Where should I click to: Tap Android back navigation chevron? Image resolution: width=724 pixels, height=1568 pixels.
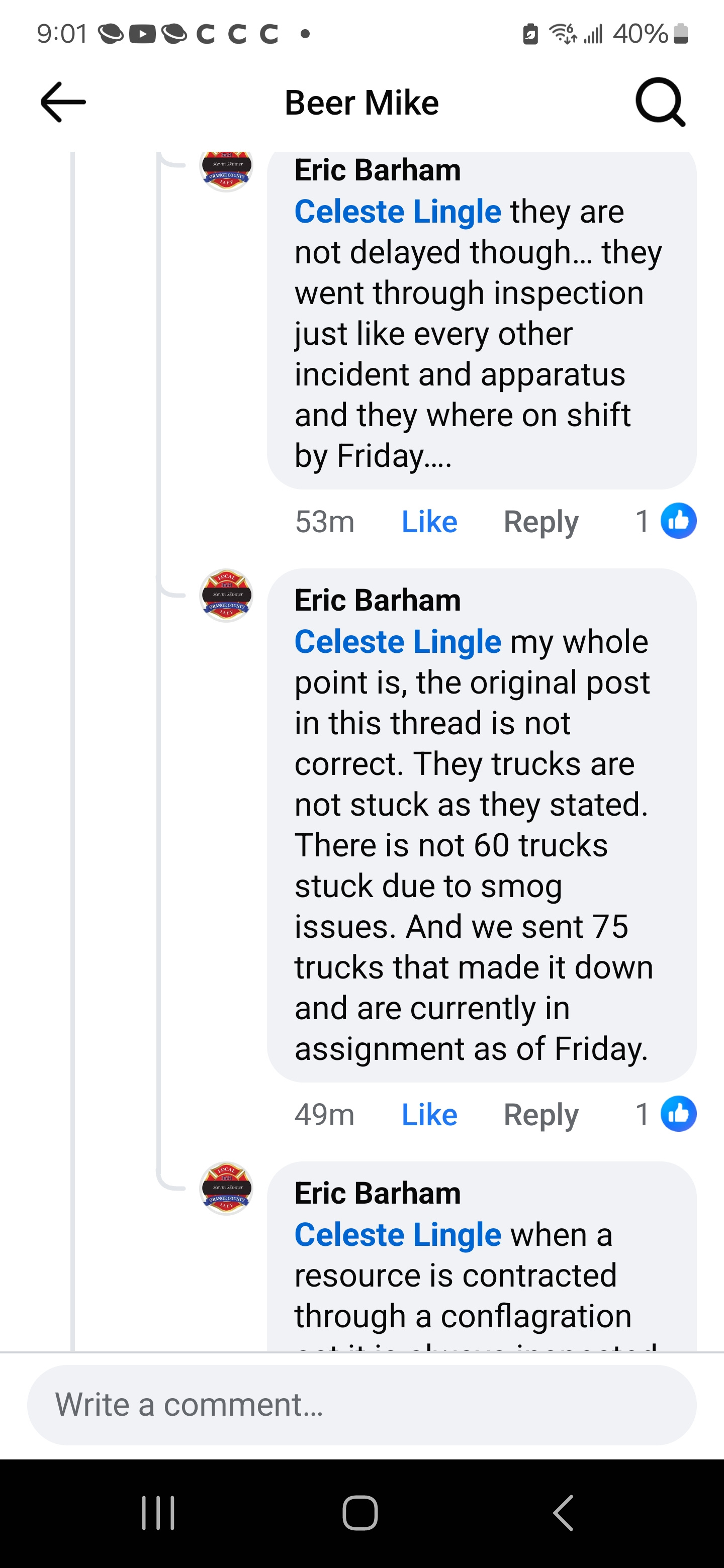coord(563,1513)
